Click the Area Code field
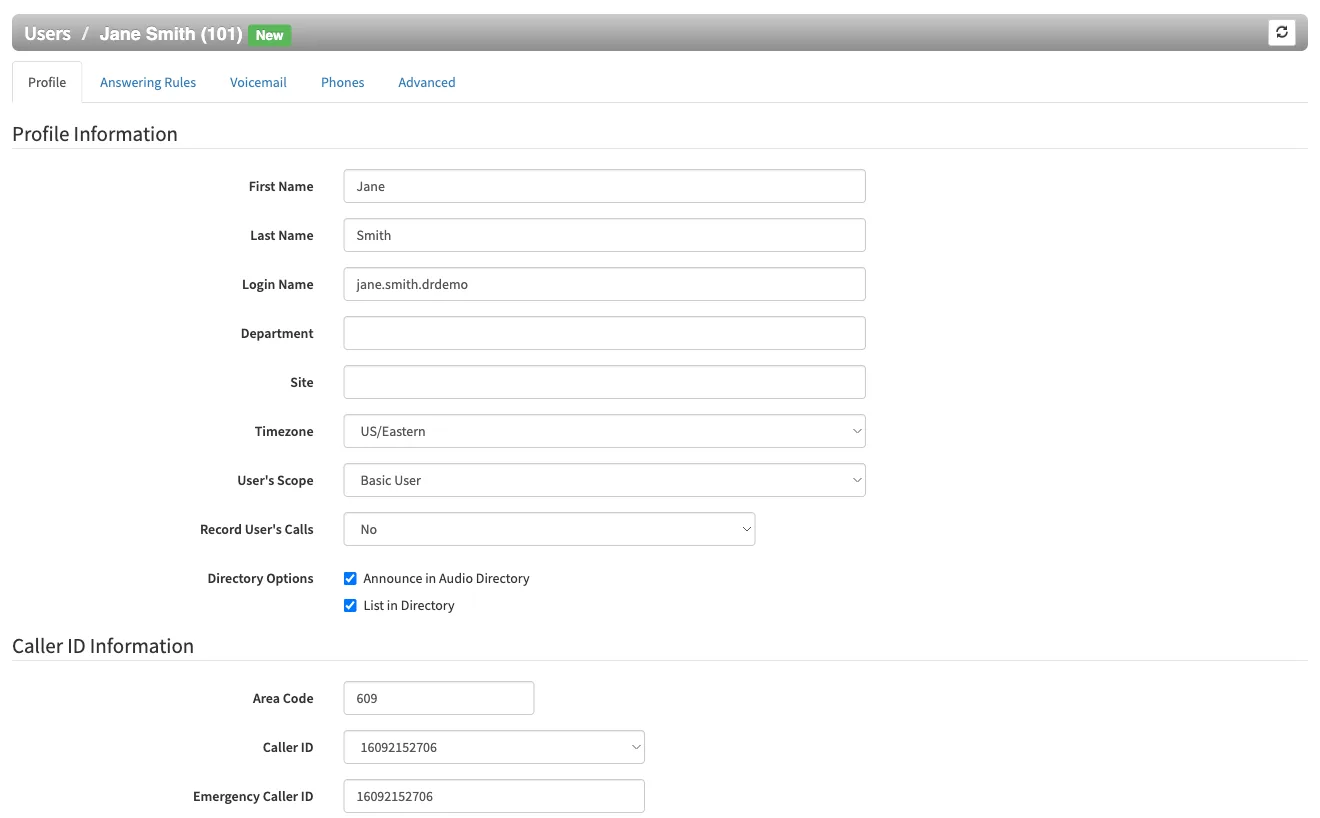Viewport: 1320px width, 818px height. click(x=438, y=698)
